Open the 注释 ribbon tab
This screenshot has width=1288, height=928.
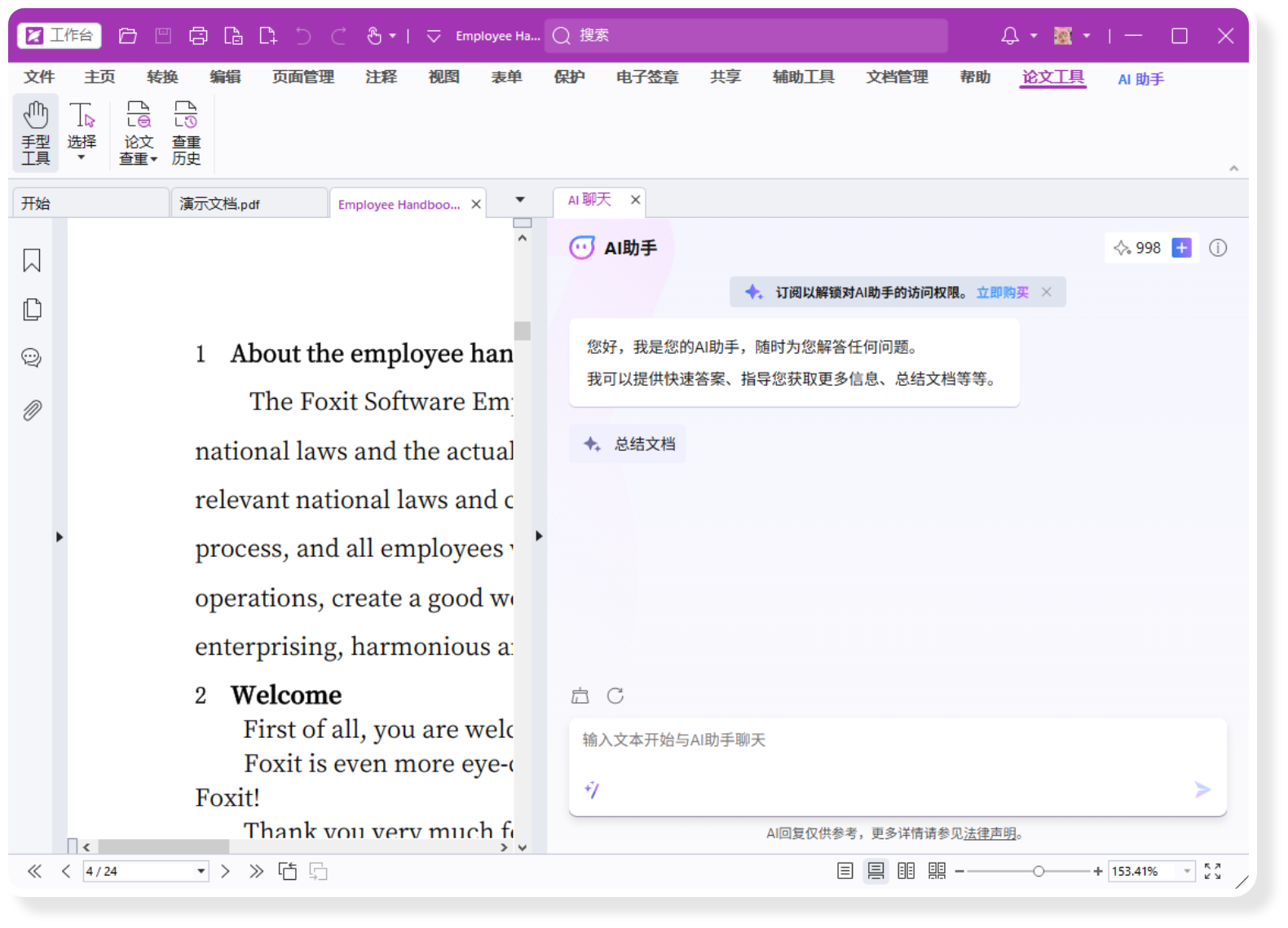pos(381,77)
